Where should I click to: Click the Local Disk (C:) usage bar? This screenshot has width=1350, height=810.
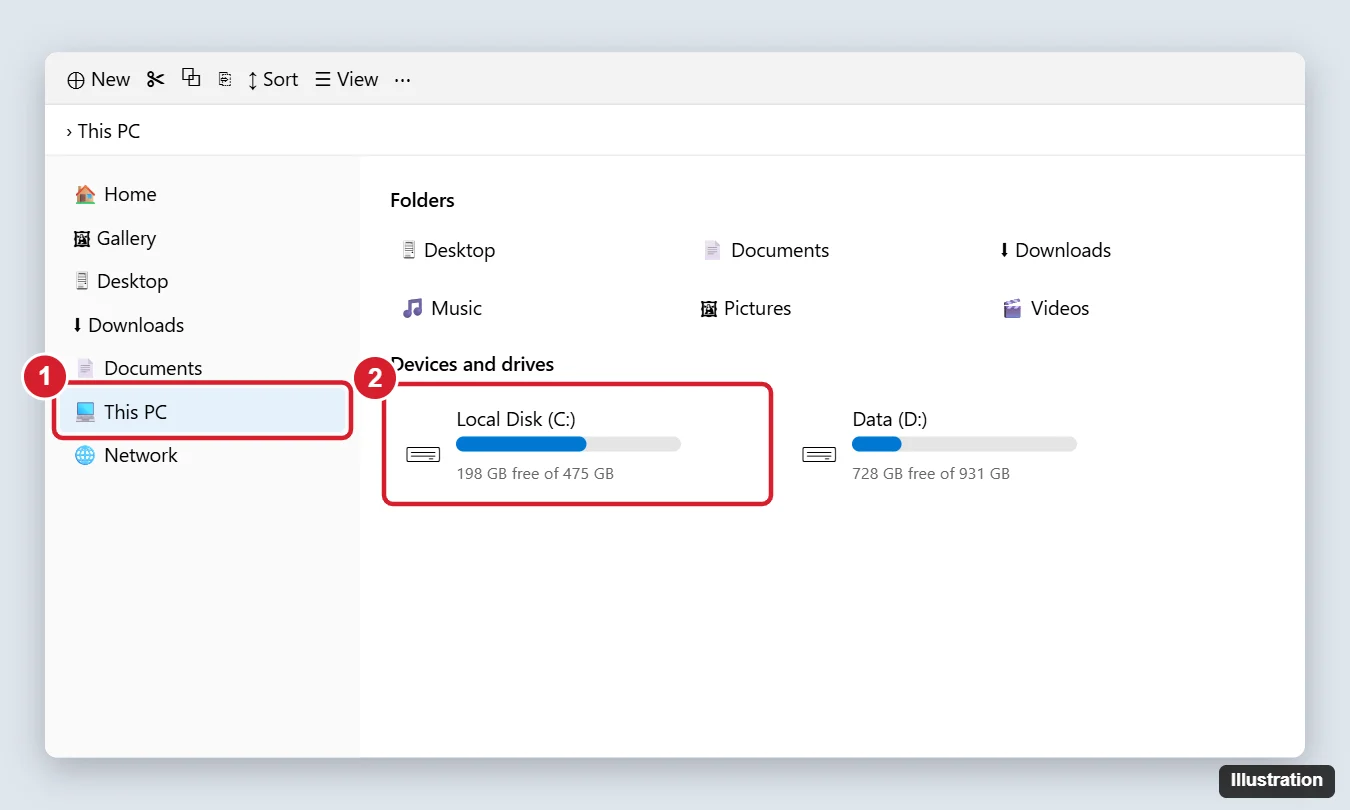(x=568, y=444)
